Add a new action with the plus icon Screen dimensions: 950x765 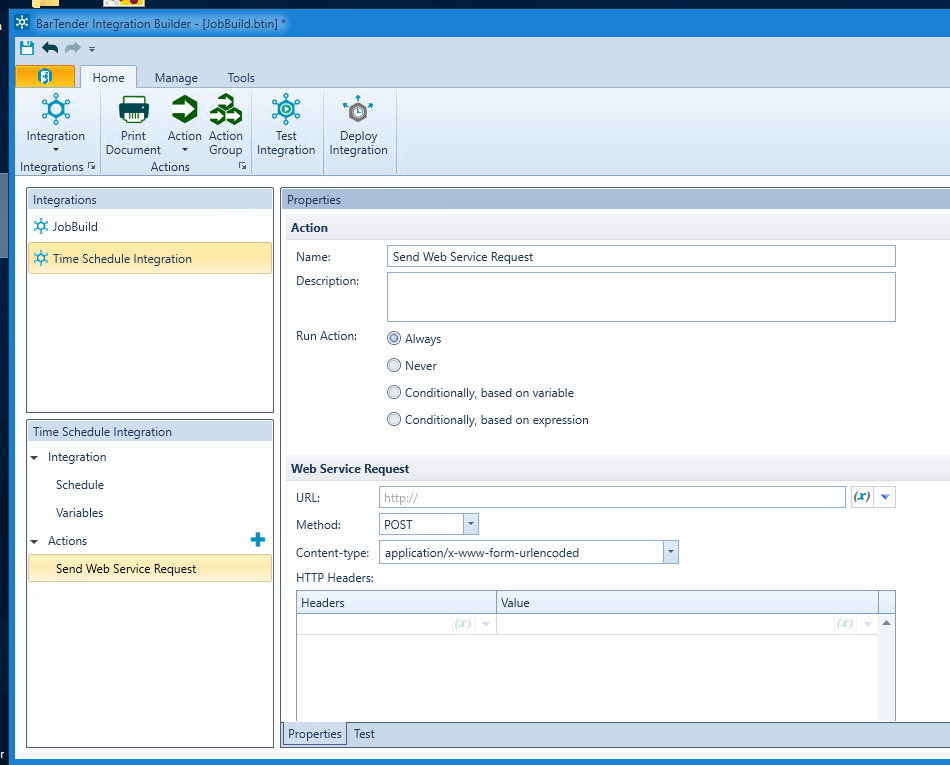258,540
